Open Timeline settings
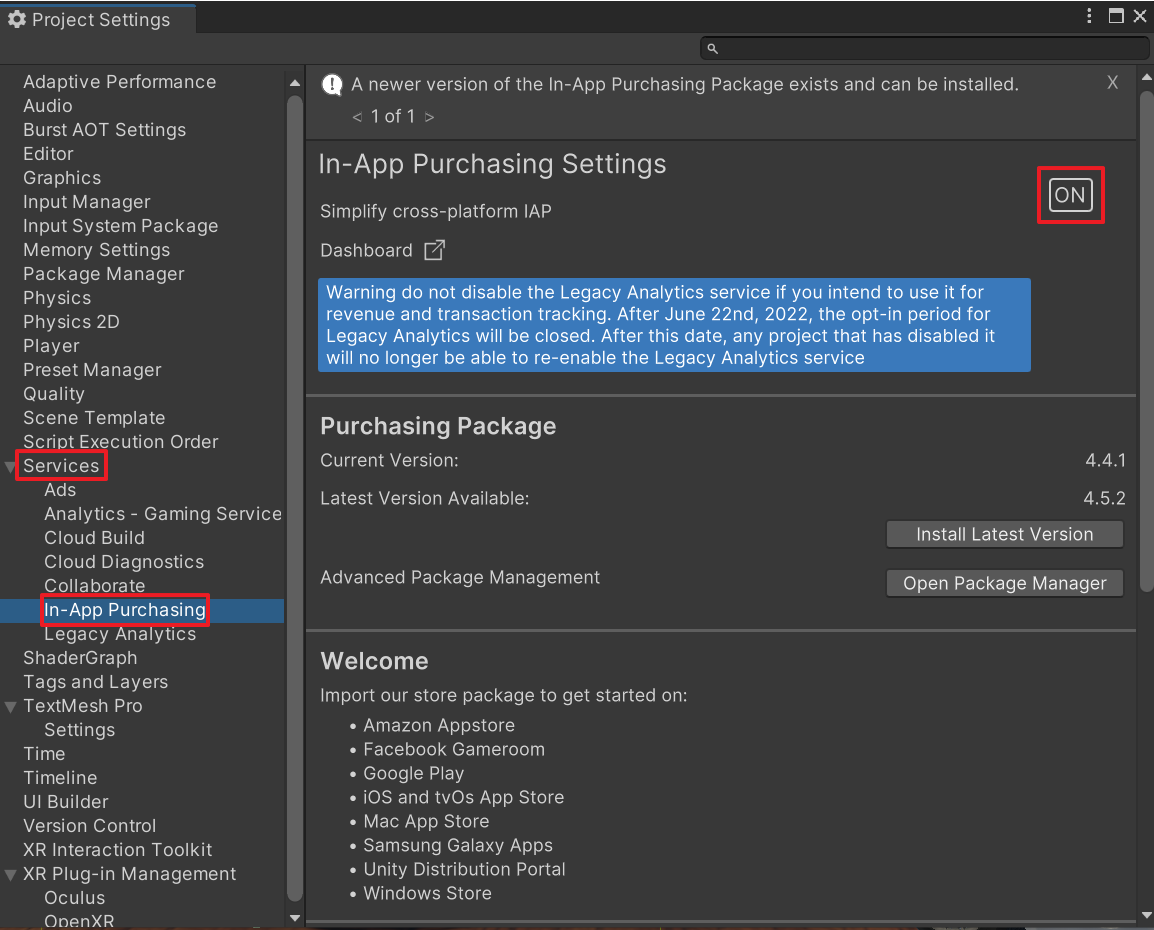Screen dimensions: 1154x930 click(x=60, y=778)
